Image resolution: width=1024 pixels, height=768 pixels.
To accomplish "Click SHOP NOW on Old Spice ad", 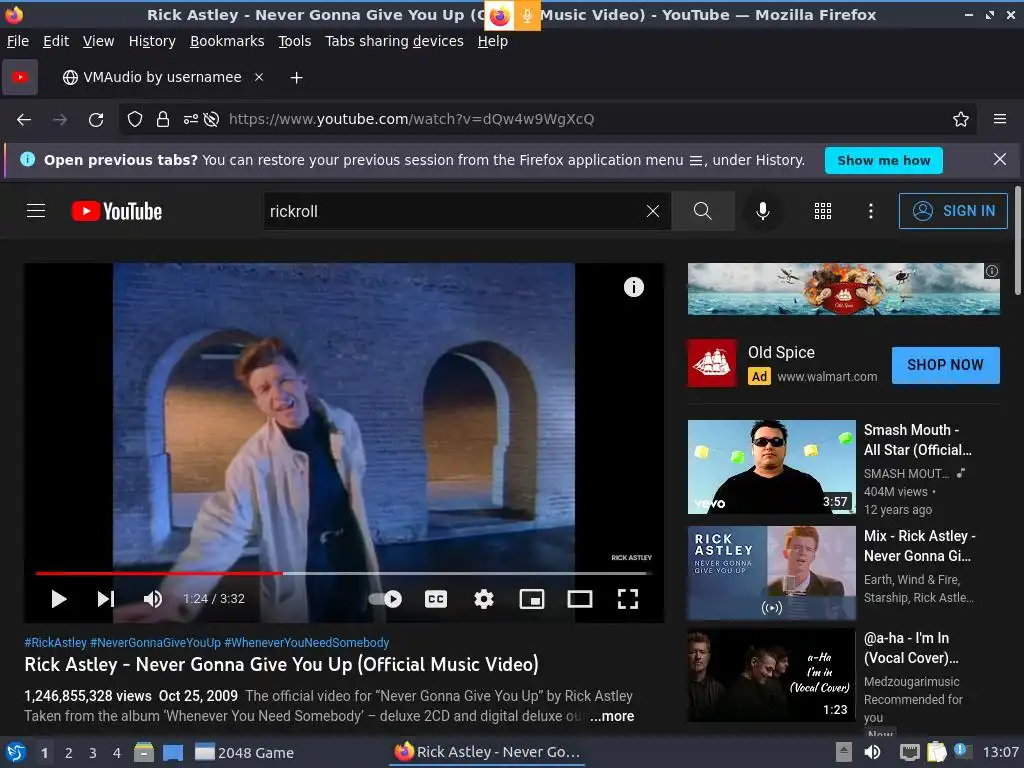I will [945, 364].
